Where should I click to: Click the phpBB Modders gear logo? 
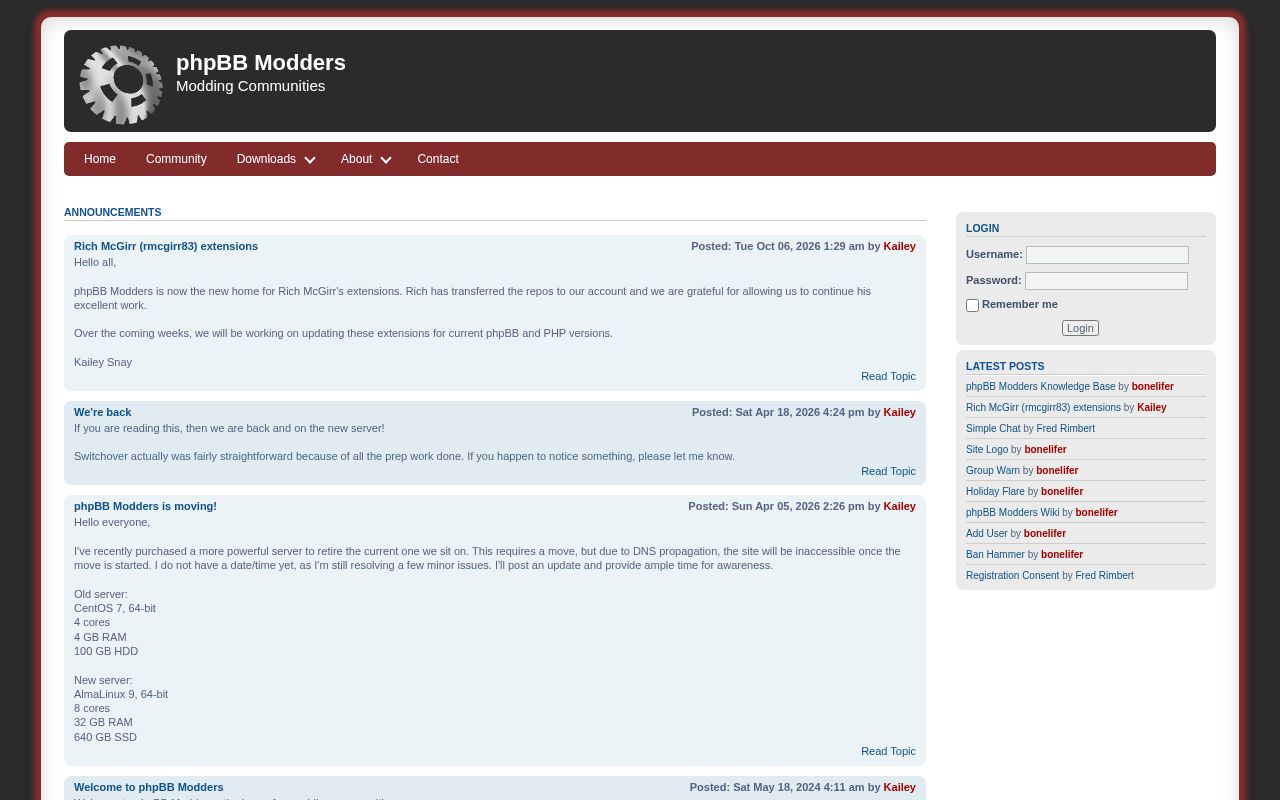[121, 84]
